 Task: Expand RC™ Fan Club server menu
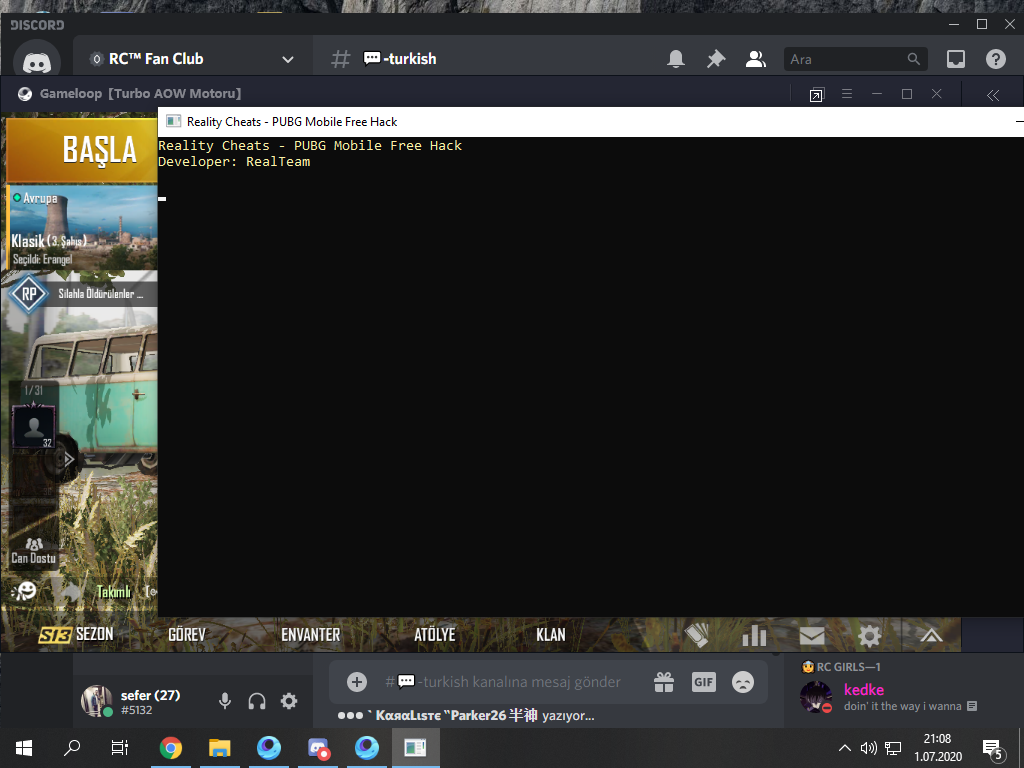287,59
